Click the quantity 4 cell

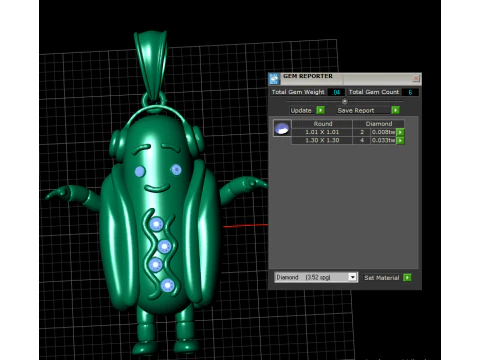tap(362, 140)
